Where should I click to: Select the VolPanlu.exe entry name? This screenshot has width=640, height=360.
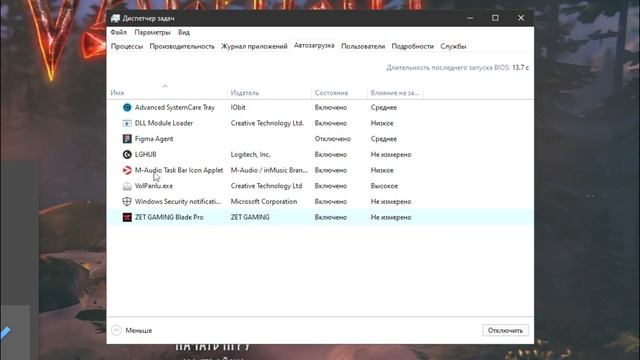click(153, 186)
